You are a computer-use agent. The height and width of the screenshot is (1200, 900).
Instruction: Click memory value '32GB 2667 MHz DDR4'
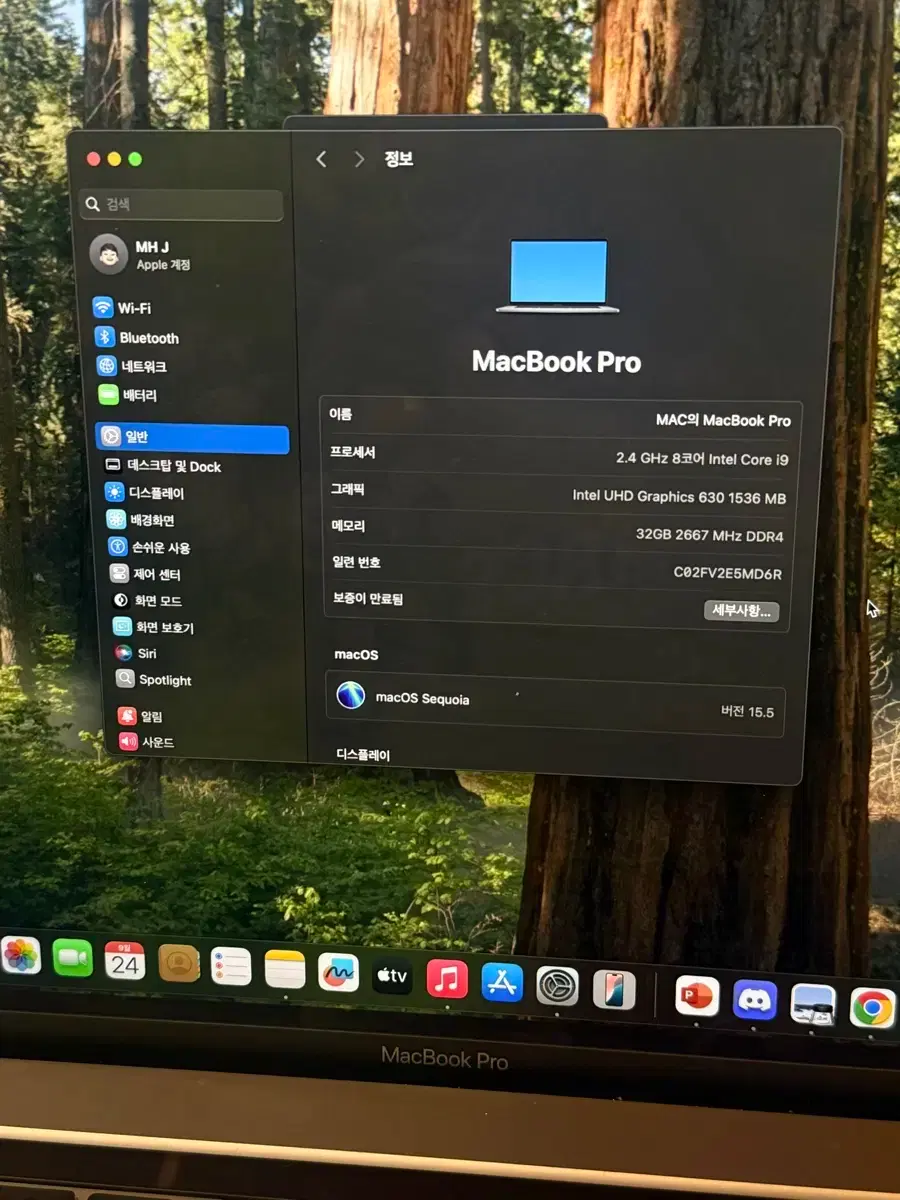(x=709, y=535)
